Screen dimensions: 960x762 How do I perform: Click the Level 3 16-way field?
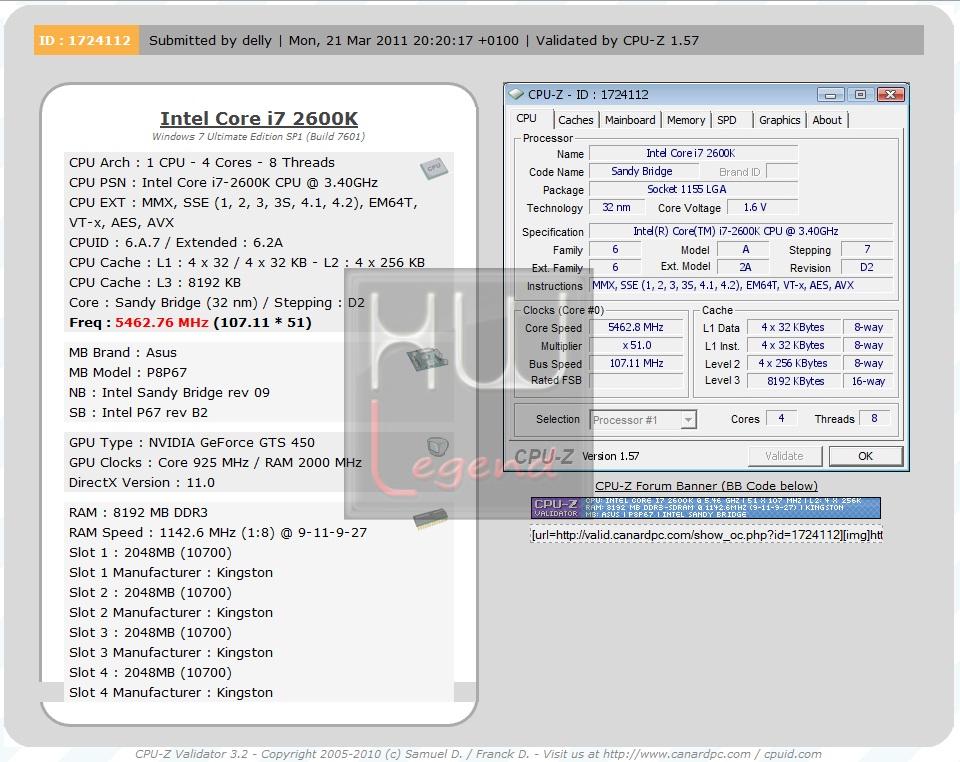pyautogui.click(x=868, y=381)
